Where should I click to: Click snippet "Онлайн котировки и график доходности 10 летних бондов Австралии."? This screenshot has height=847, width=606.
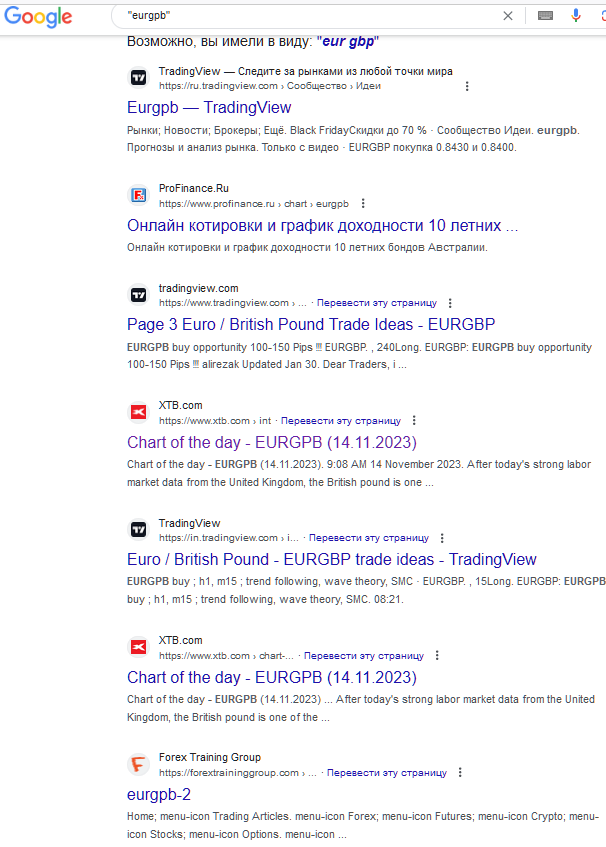coord(307,247)
